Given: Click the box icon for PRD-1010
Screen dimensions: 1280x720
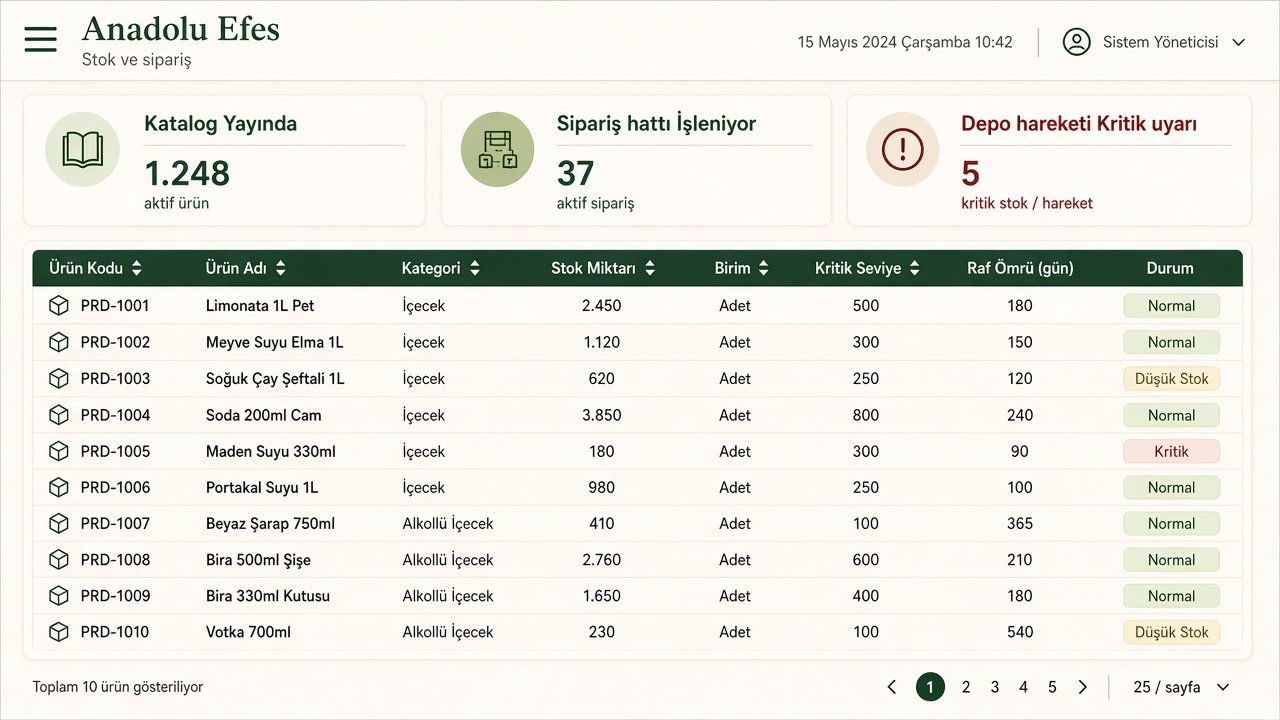Looking at the screenshot, I should tap(59, 632).
